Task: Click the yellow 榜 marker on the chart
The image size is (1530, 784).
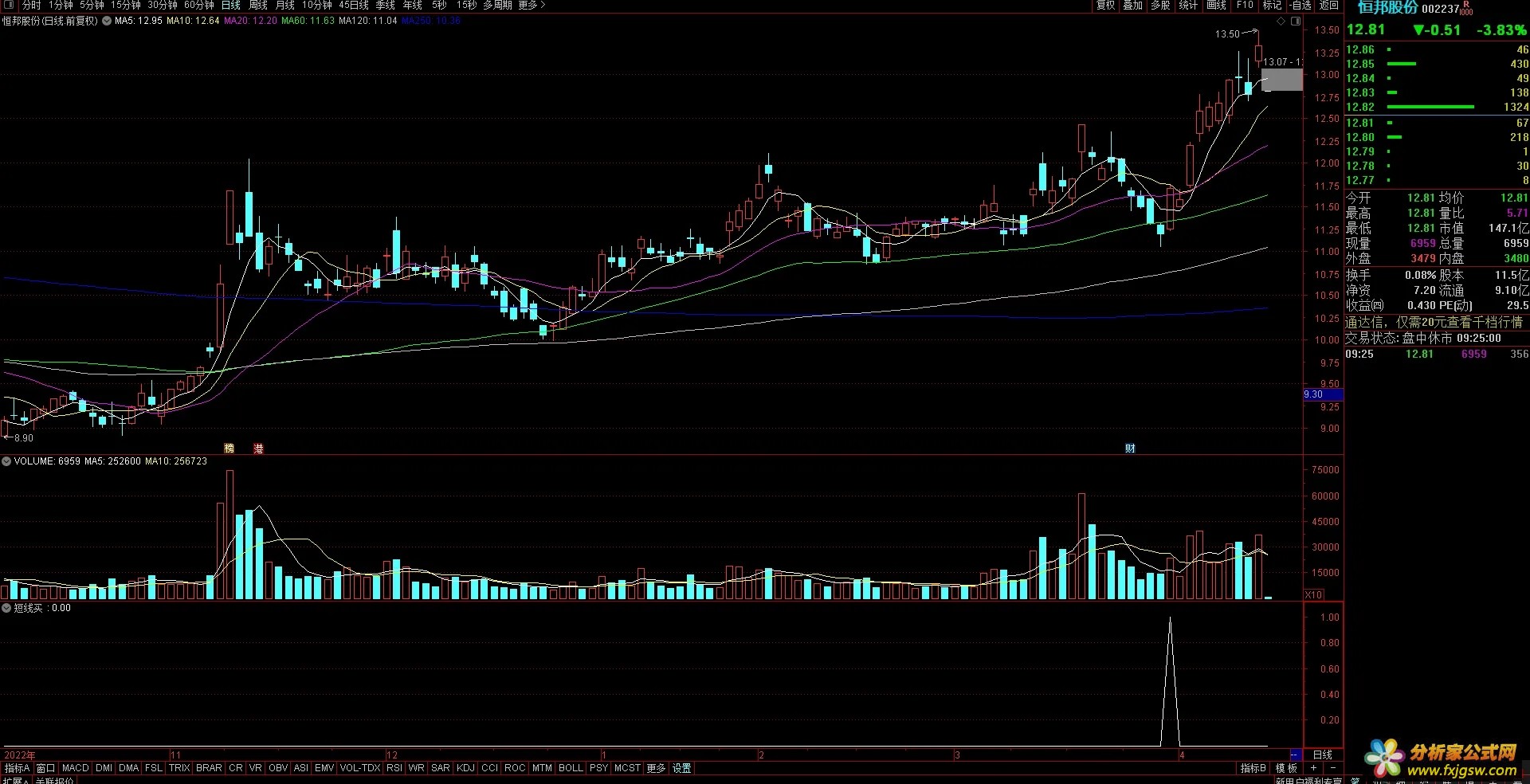Action: pyautogui.click(x=229, y=449)
